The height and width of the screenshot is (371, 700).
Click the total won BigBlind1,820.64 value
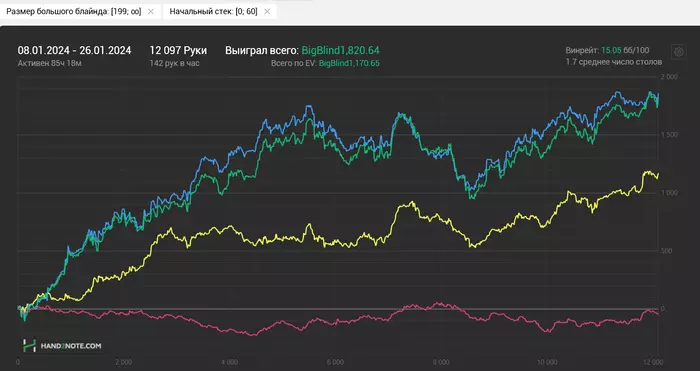[341, 50]
